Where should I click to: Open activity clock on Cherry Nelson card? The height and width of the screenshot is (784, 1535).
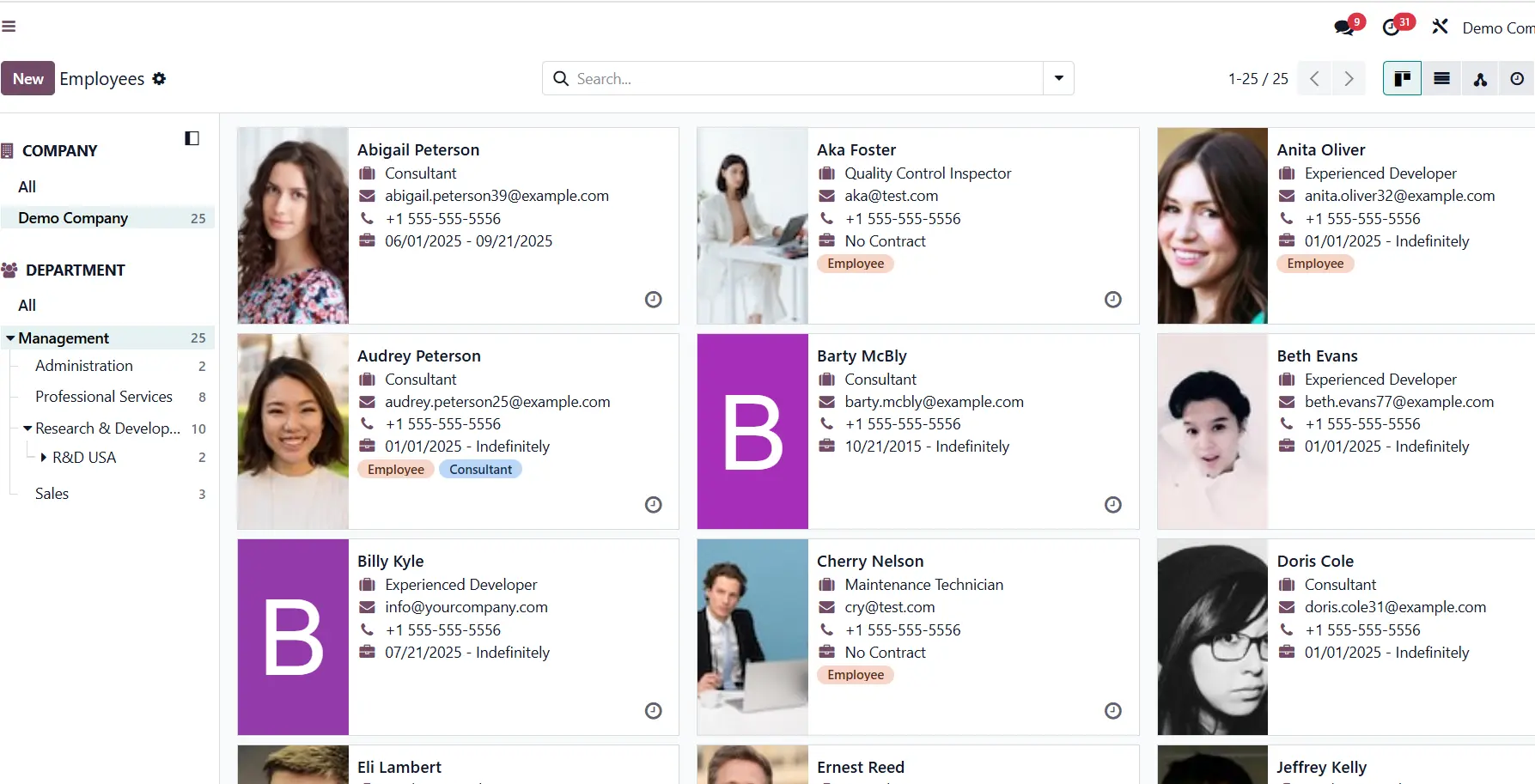tap(1113, 711)
